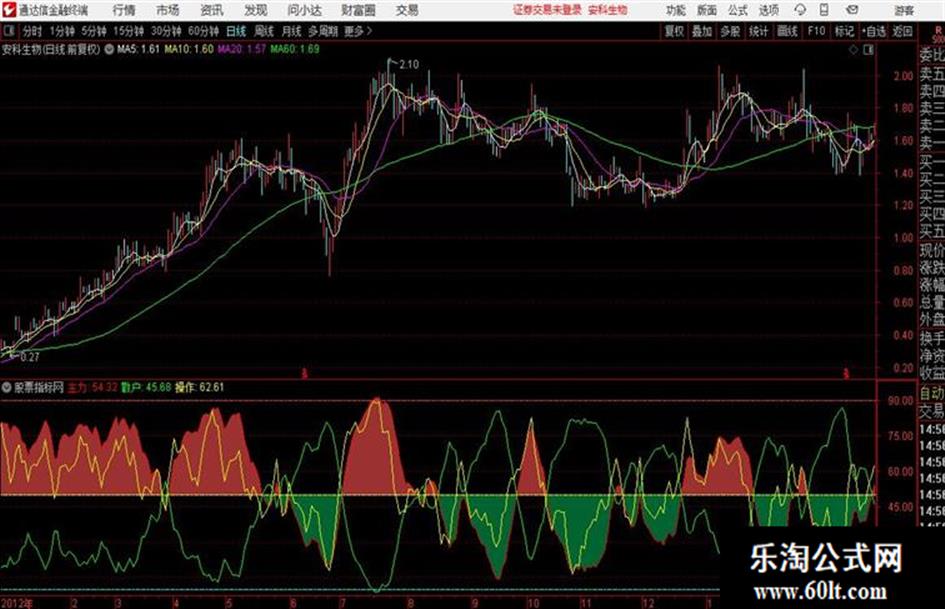
Task: Click the 90.00 level on indicator axis
Action: 900,400
